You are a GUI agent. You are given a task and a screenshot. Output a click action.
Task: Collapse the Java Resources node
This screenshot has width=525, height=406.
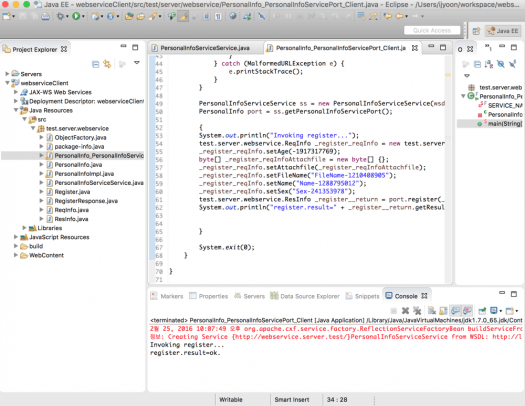click(x=15, y=110)
